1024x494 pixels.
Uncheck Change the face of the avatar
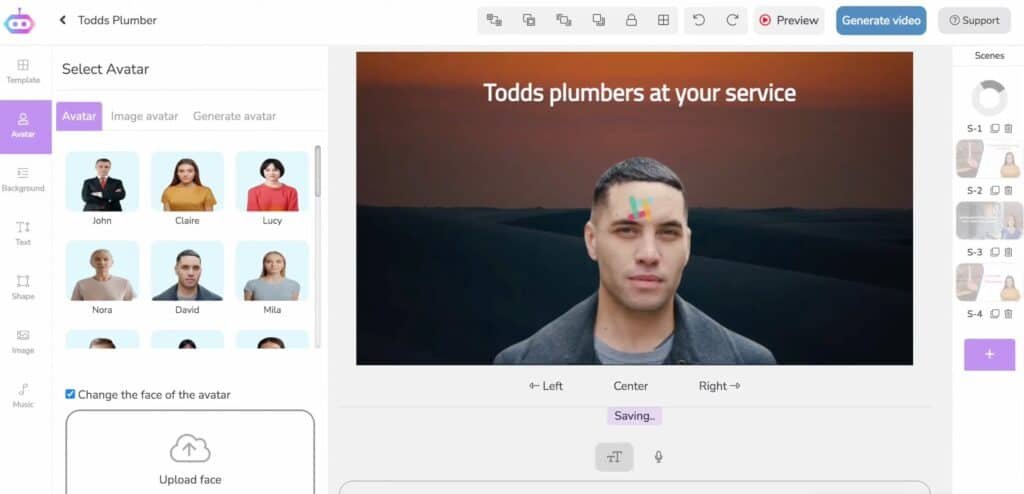point(70,394)
